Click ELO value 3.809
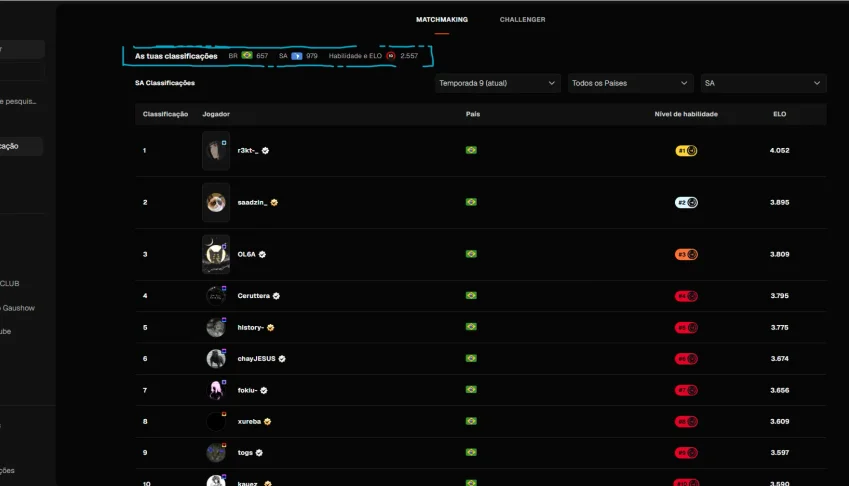 point(780,254)
